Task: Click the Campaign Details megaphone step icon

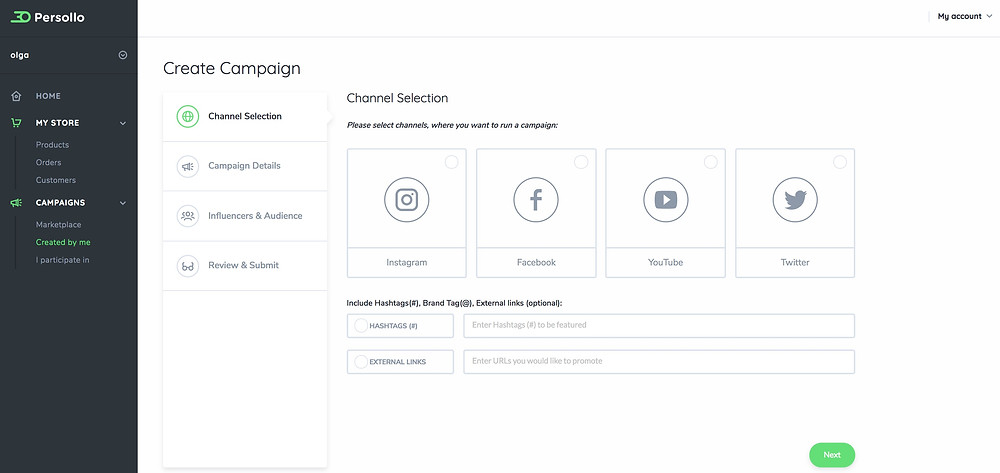Action: [188, 166]
